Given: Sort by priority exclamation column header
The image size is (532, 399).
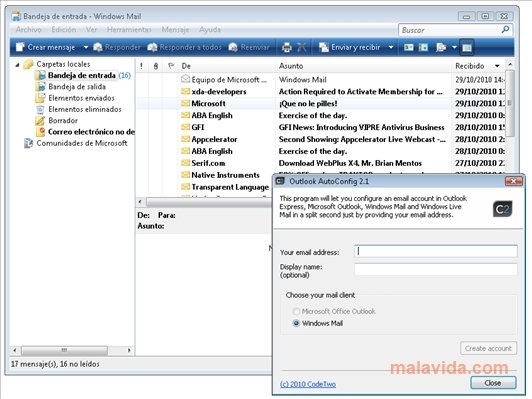Looking at the screenshot, I should tap(141, 66).
